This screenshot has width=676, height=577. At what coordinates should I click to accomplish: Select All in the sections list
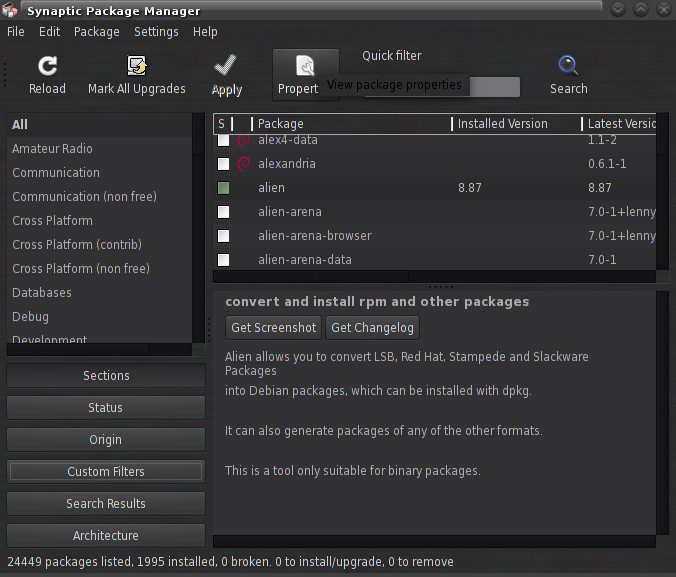[x=99, y=125]
